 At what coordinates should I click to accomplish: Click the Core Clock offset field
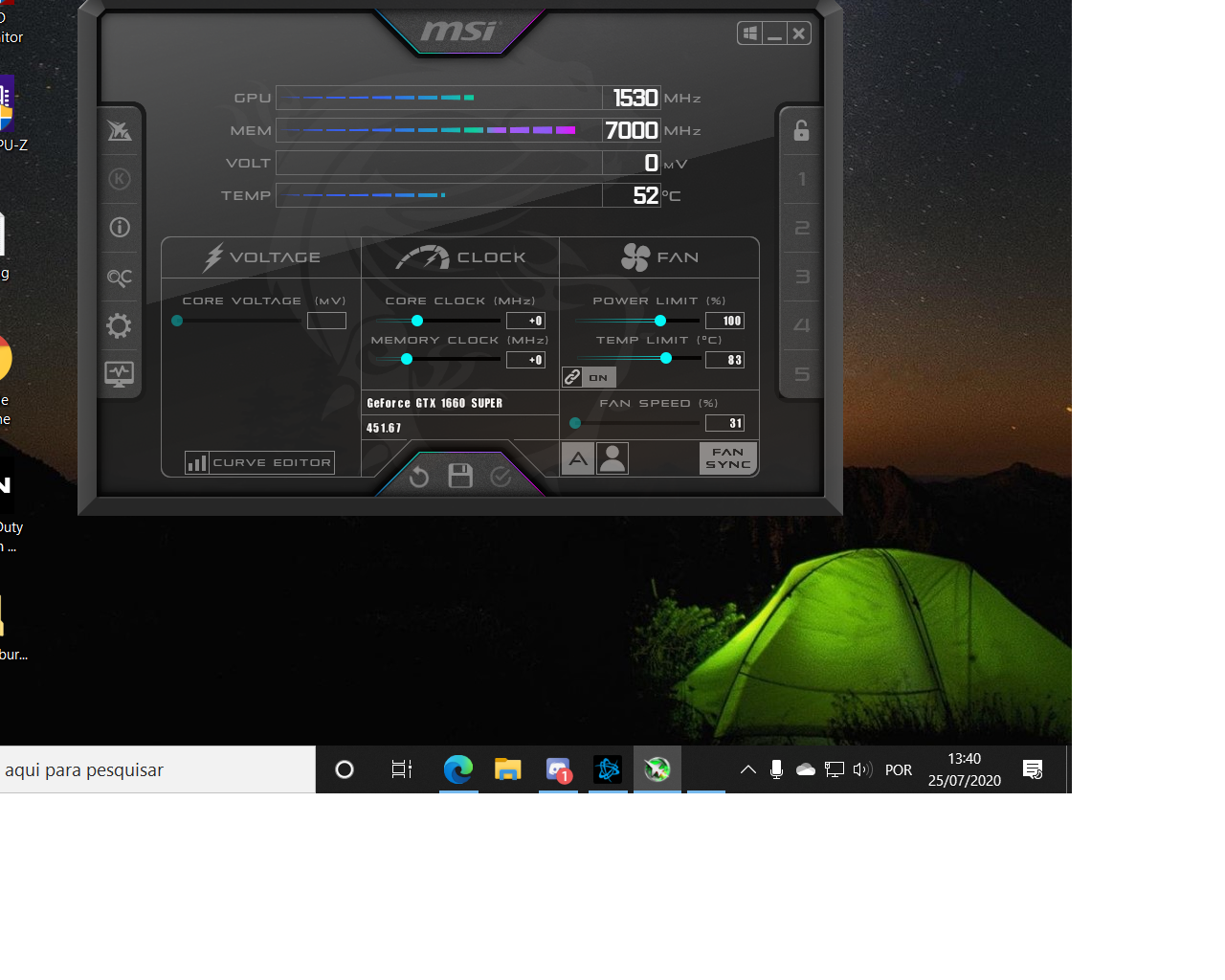pyautogui.click(x=525, y=321)
